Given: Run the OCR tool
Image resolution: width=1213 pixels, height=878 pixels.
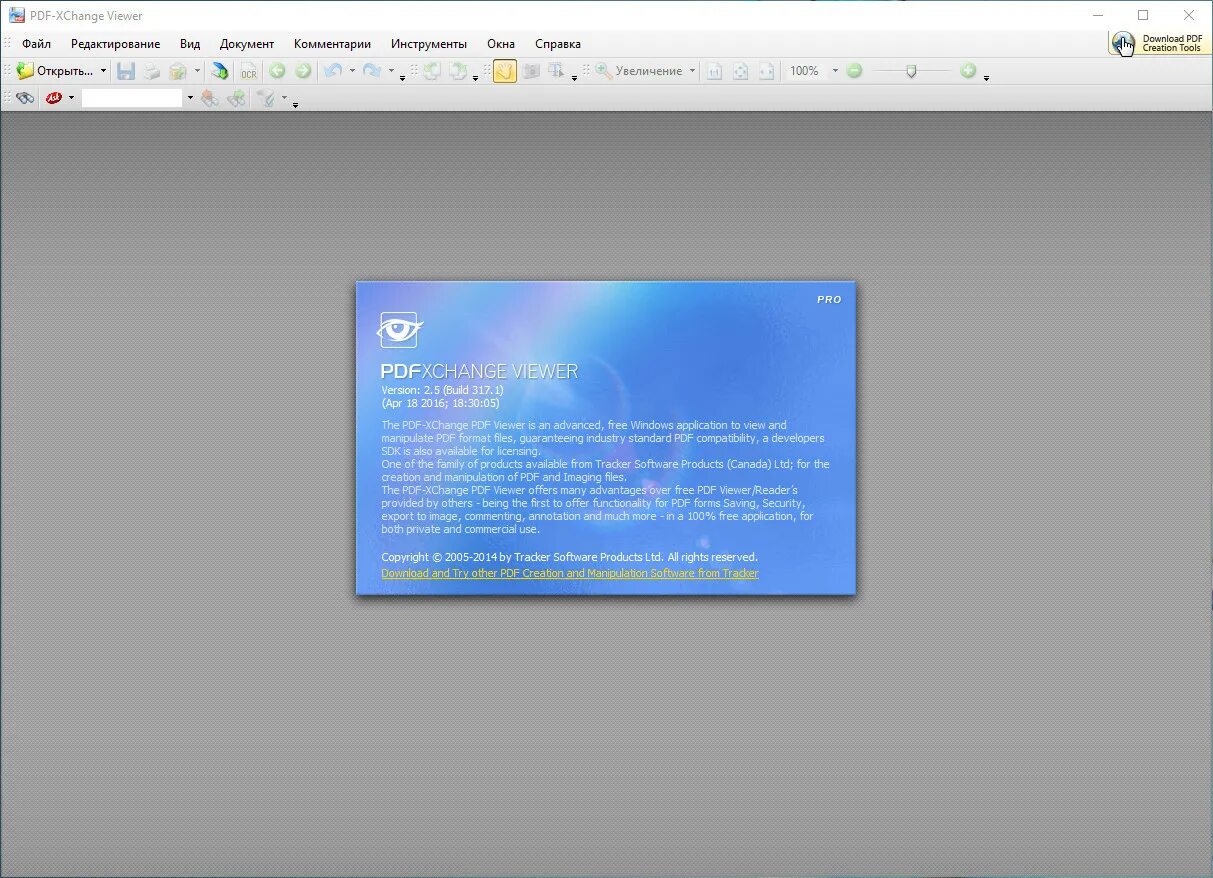Looking at the screenshot, I should [x=248, y=71].
